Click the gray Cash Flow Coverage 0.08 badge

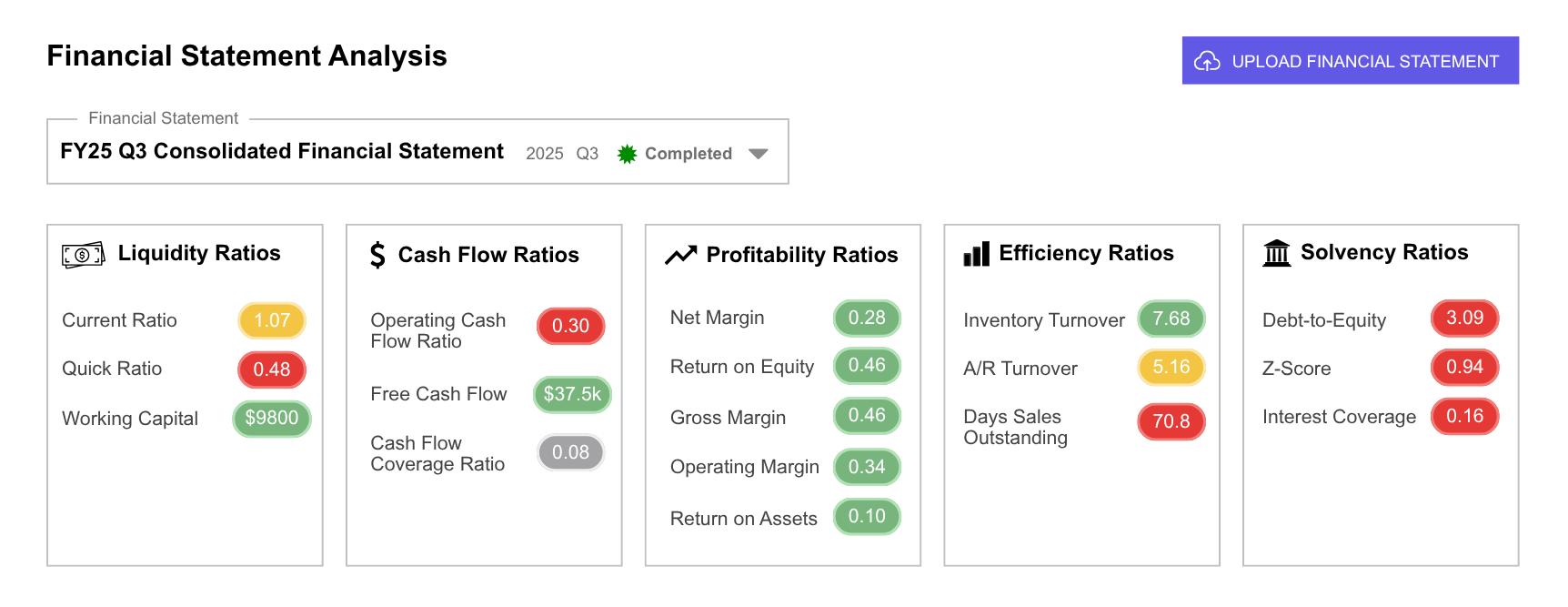(x=570, y=452)
